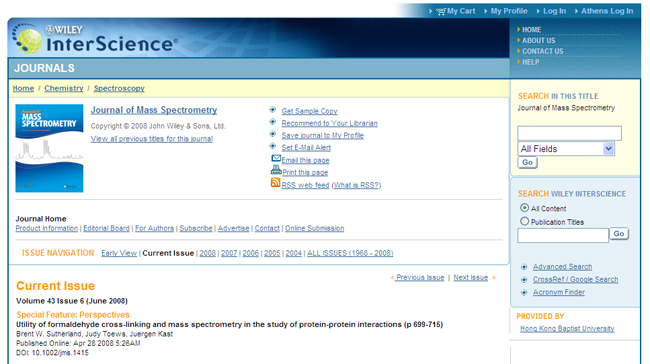The height and width of the screenshot is (364, 650).
Task: Click Go button for Wiley InterScience search
Action: coord(619,234)
